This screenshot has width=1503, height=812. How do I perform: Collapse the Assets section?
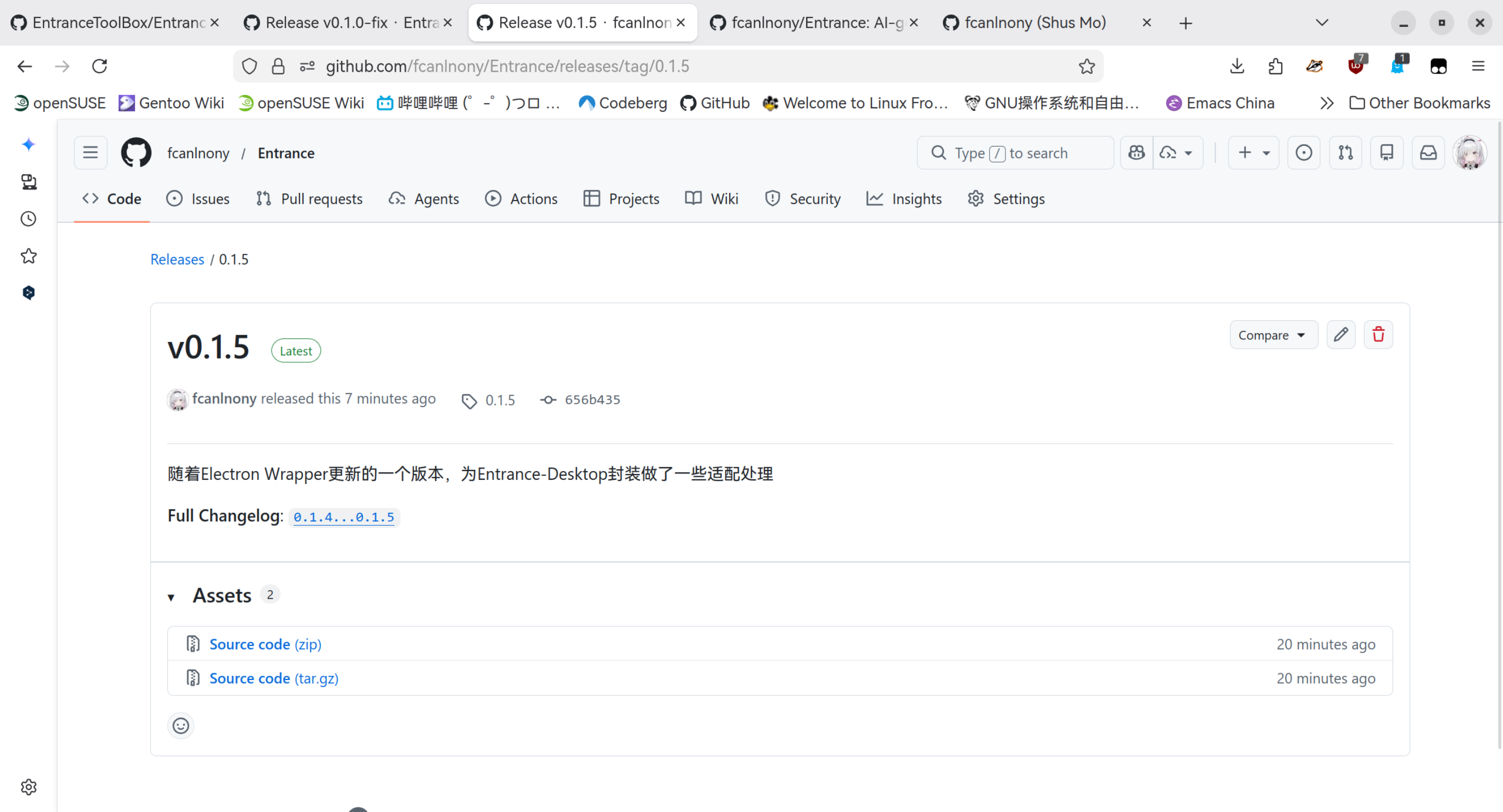tap(171, 597)
